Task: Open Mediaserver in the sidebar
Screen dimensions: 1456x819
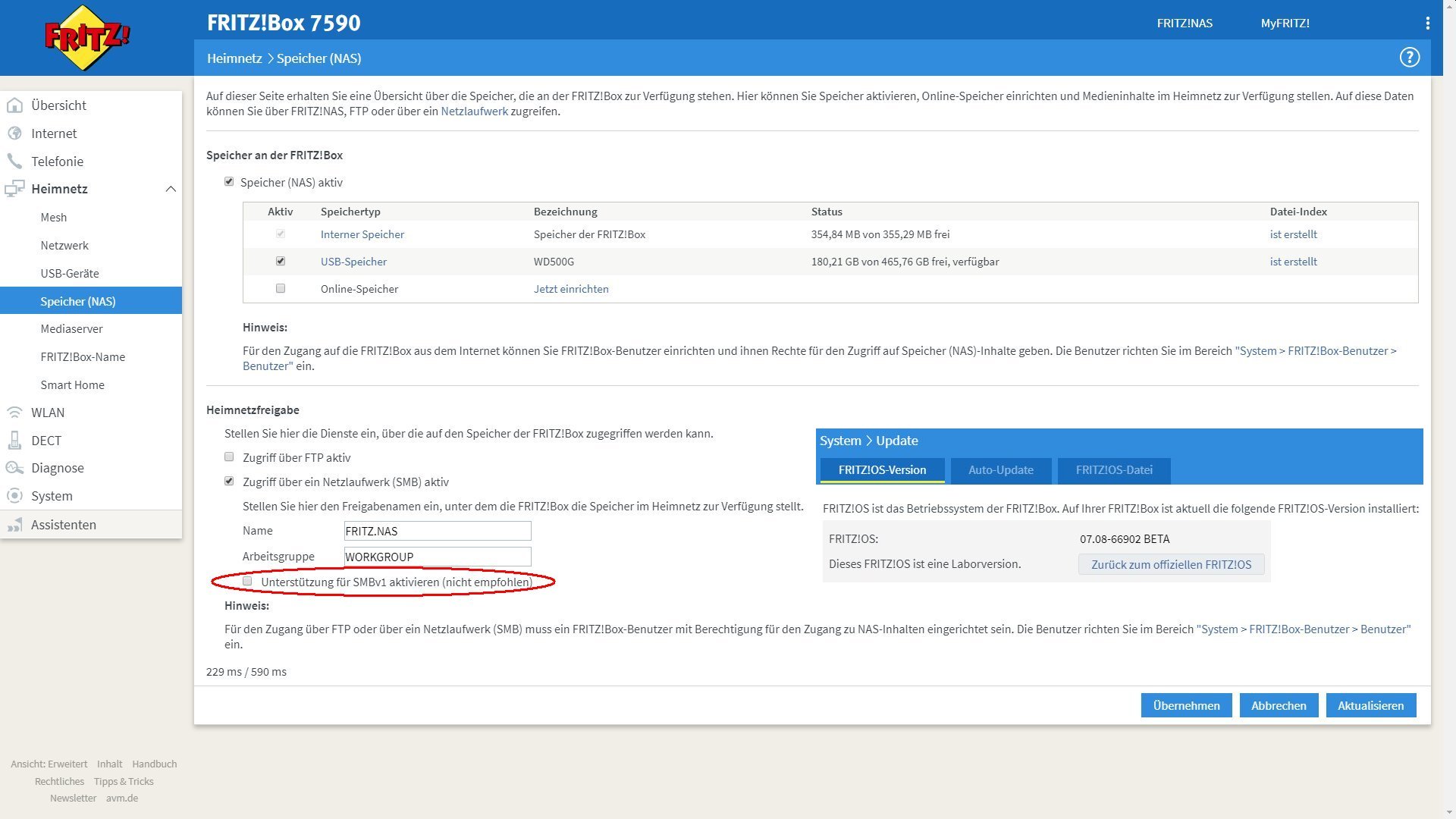Action: coord(71,329)
